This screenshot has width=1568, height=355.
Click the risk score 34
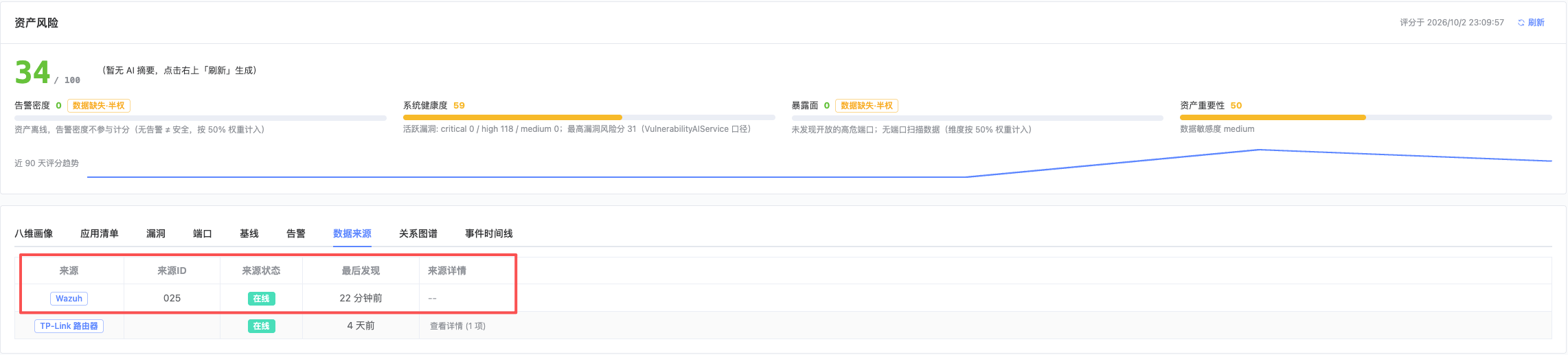pyautogui.click(x=32, y=72)
